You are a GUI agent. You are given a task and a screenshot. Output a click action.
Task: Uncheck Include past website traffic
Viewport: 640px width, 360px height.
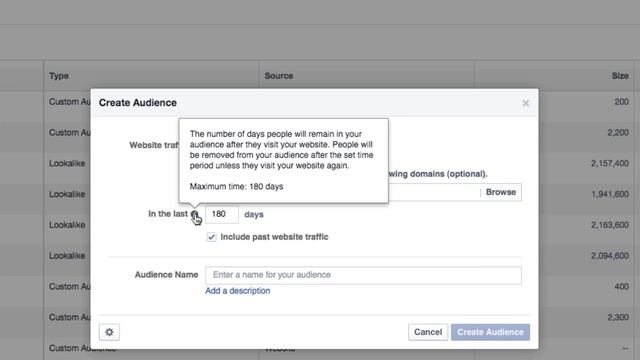click(211, 237)
